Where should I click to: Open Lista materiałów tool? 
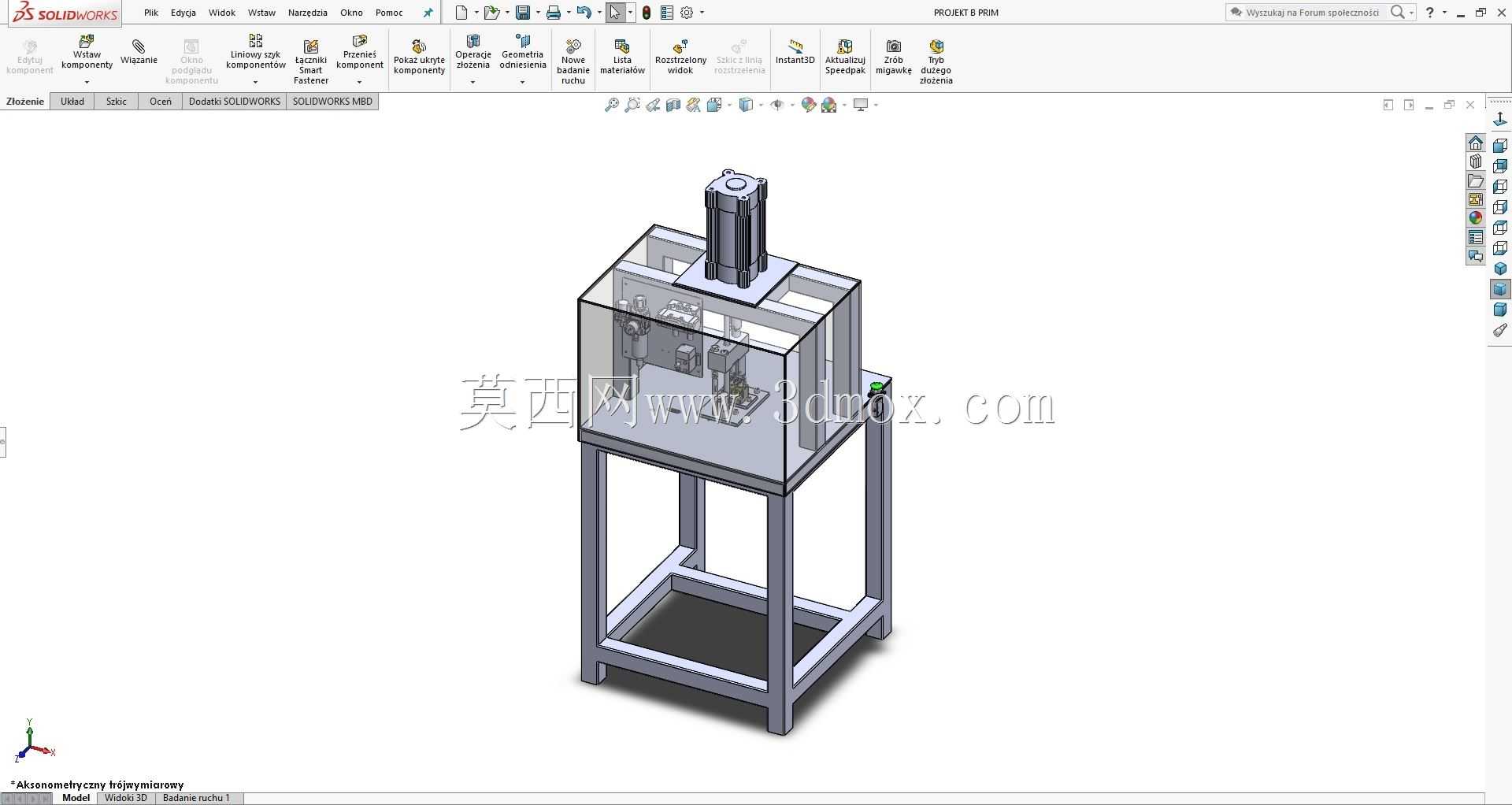coord(622,57)
